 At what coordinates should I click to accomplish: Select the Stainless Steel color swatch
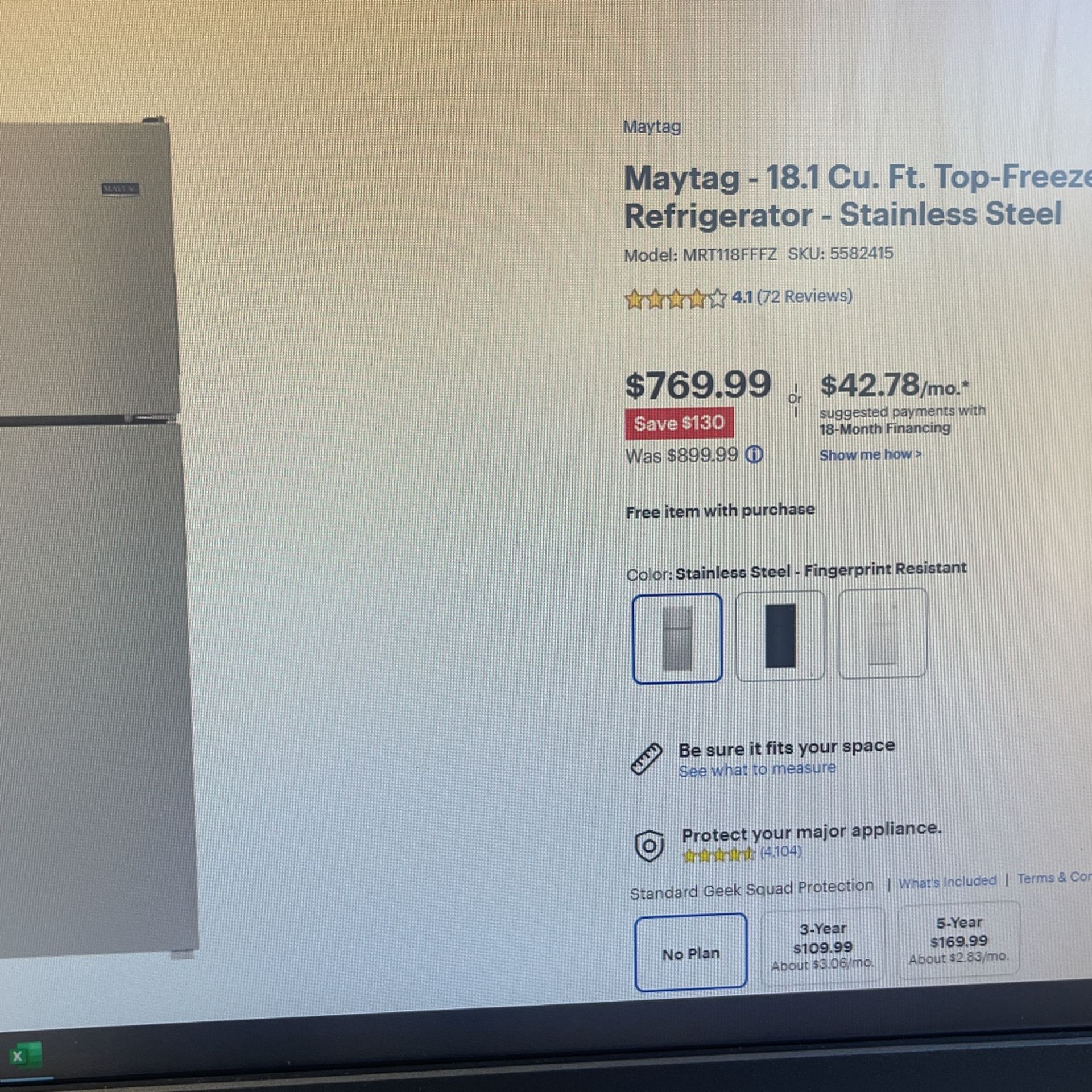[677, 638]
